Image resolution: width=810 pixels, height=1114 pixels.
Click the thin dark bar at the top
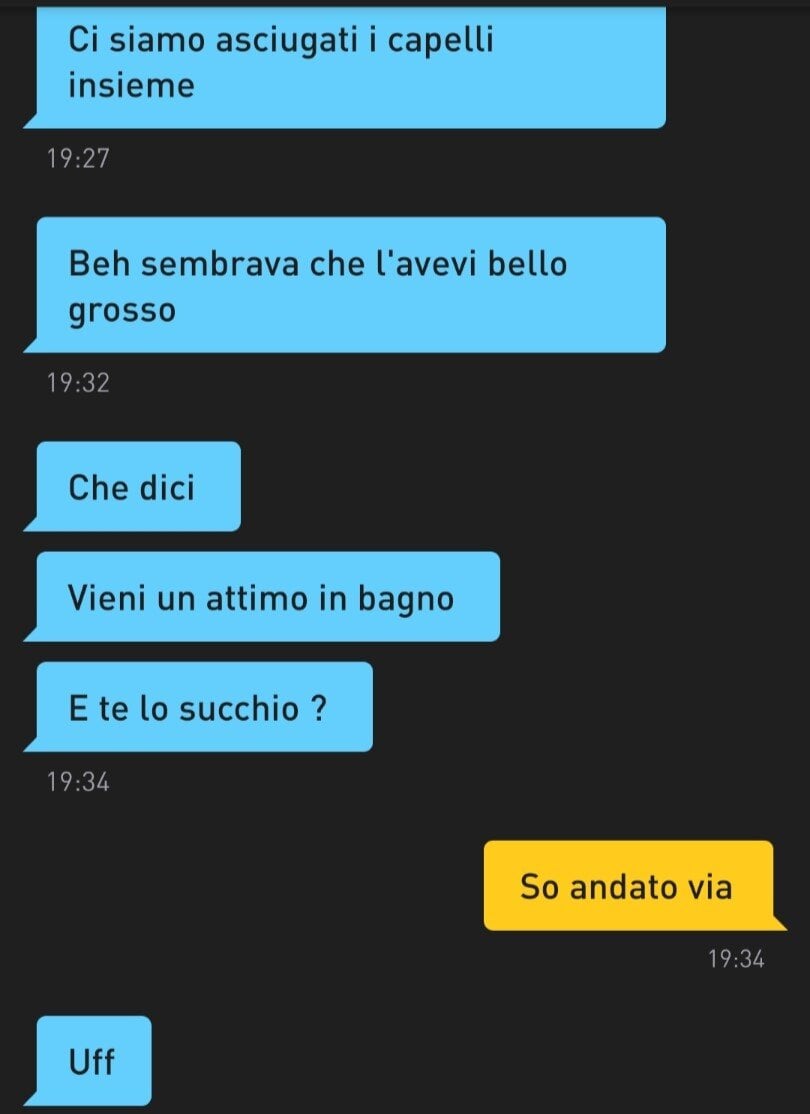[x=405, y=4]
